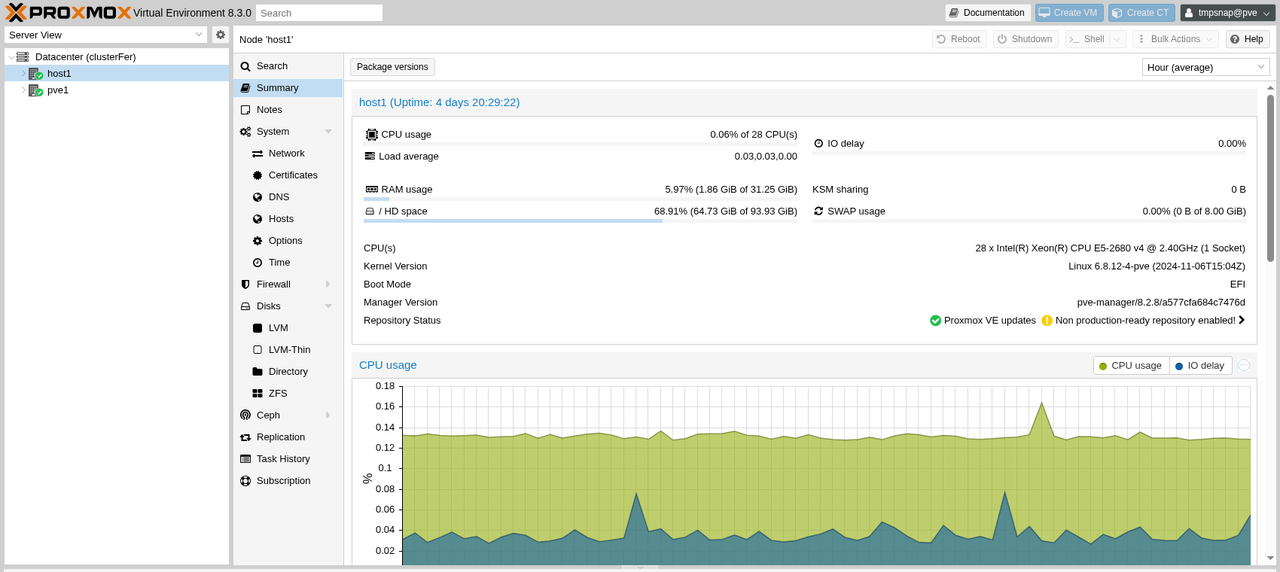The width and height of the screenshot is (1280, 572).
Task: Click the Help button
Action: (x=1247, y=39)
